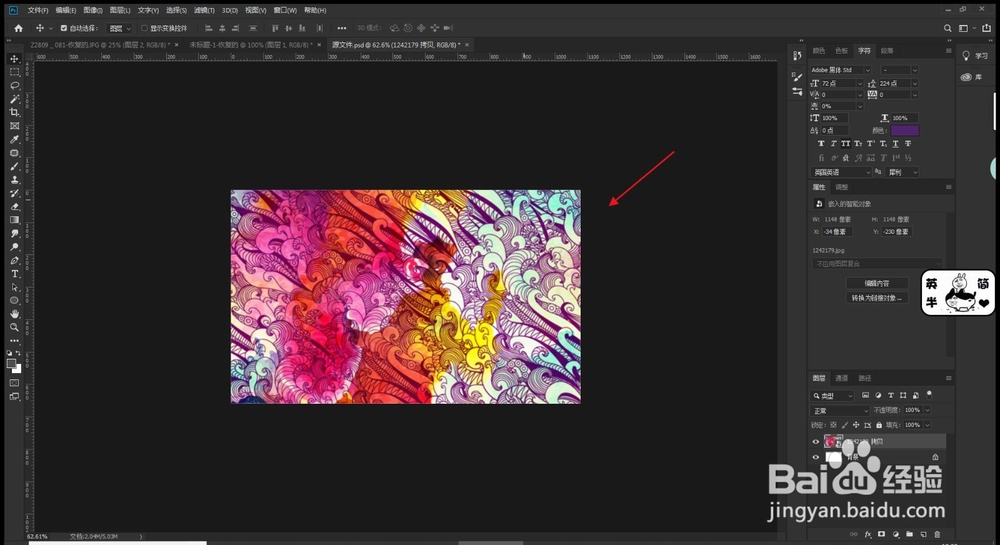Click the purple text color swatch
This screenshot has height=545, width=1000.
(x=904, y=130)
